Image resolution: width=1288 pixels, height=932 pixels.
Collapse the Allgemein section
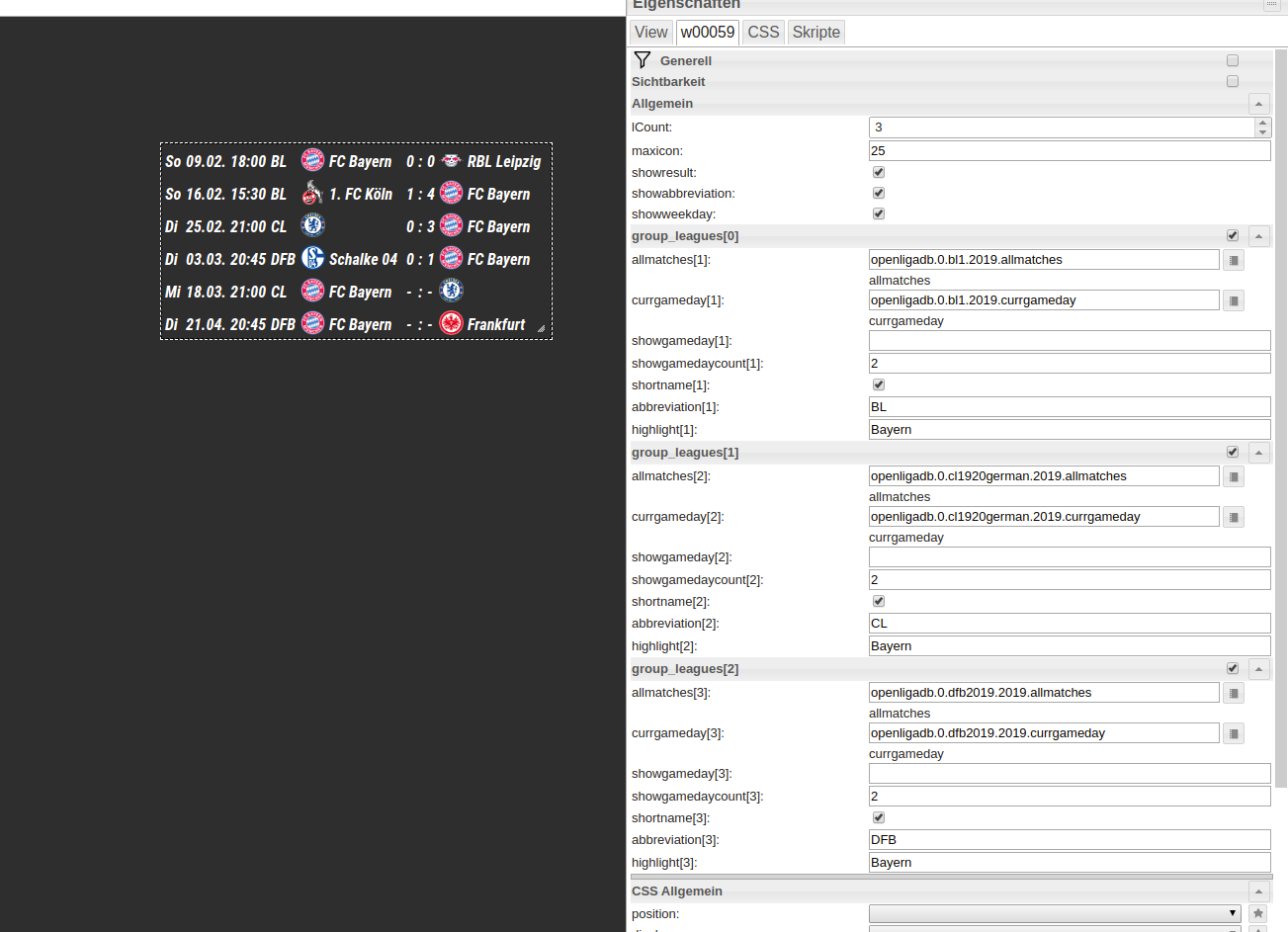point(1258,104)
